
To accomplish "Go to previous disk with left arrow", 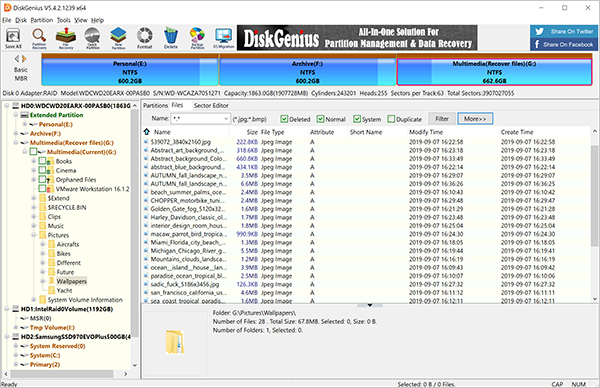I will coord(16,59).
